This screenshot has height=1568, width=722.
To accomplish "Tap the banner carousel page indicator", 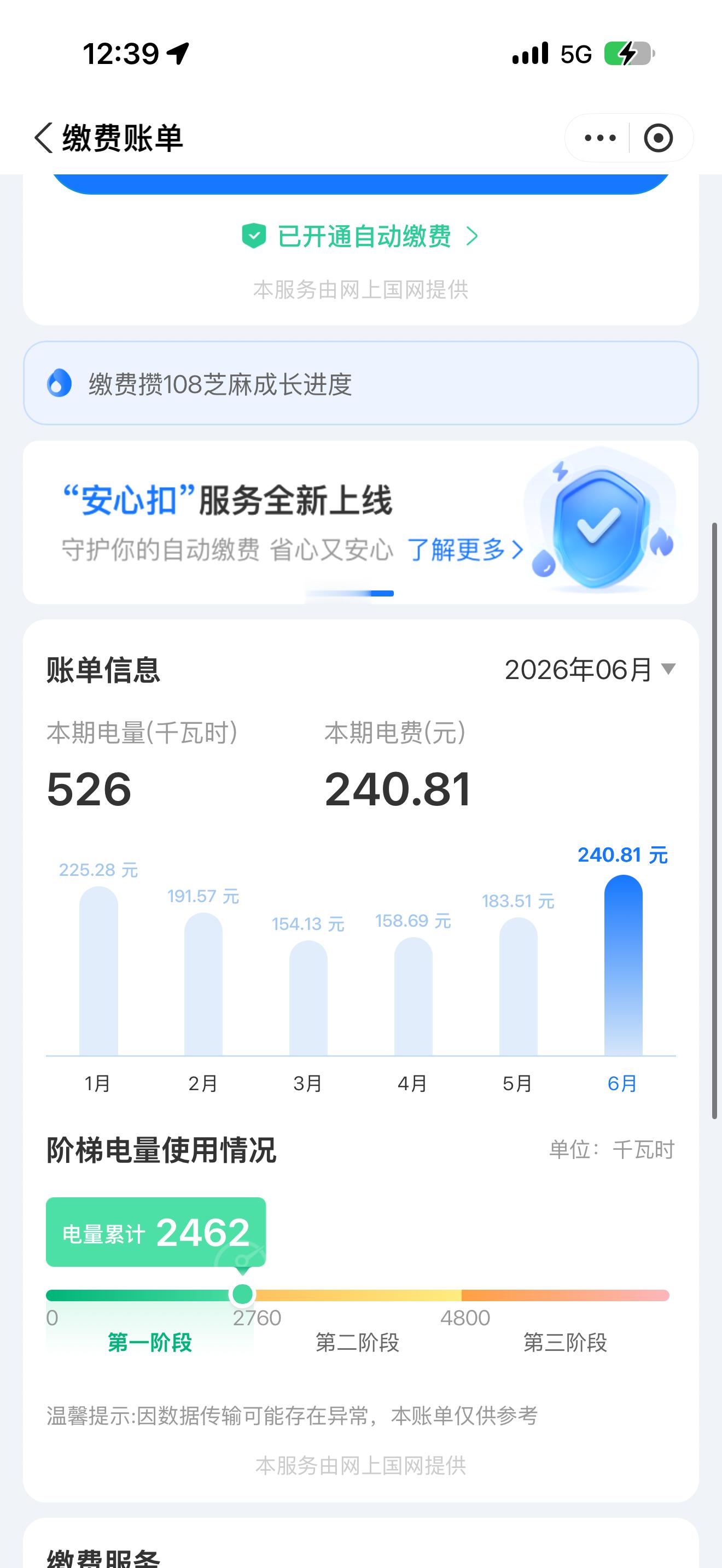I will (x=350, y=594).
